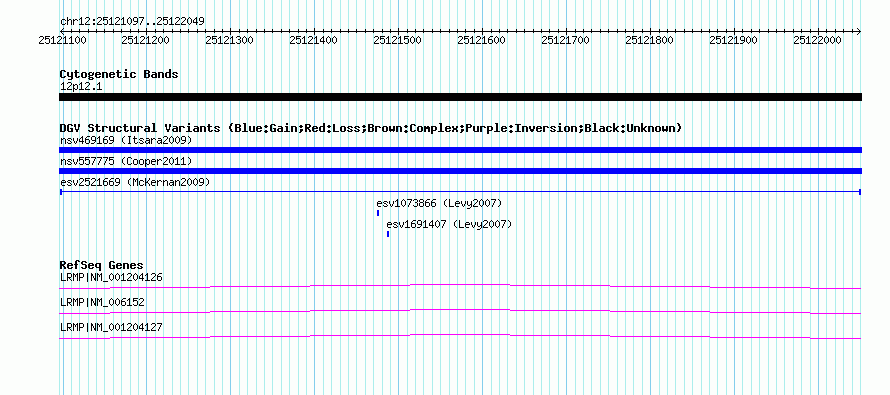Select the magenta LRMP|NM_006152 transcript line

(x=460, y=311)
